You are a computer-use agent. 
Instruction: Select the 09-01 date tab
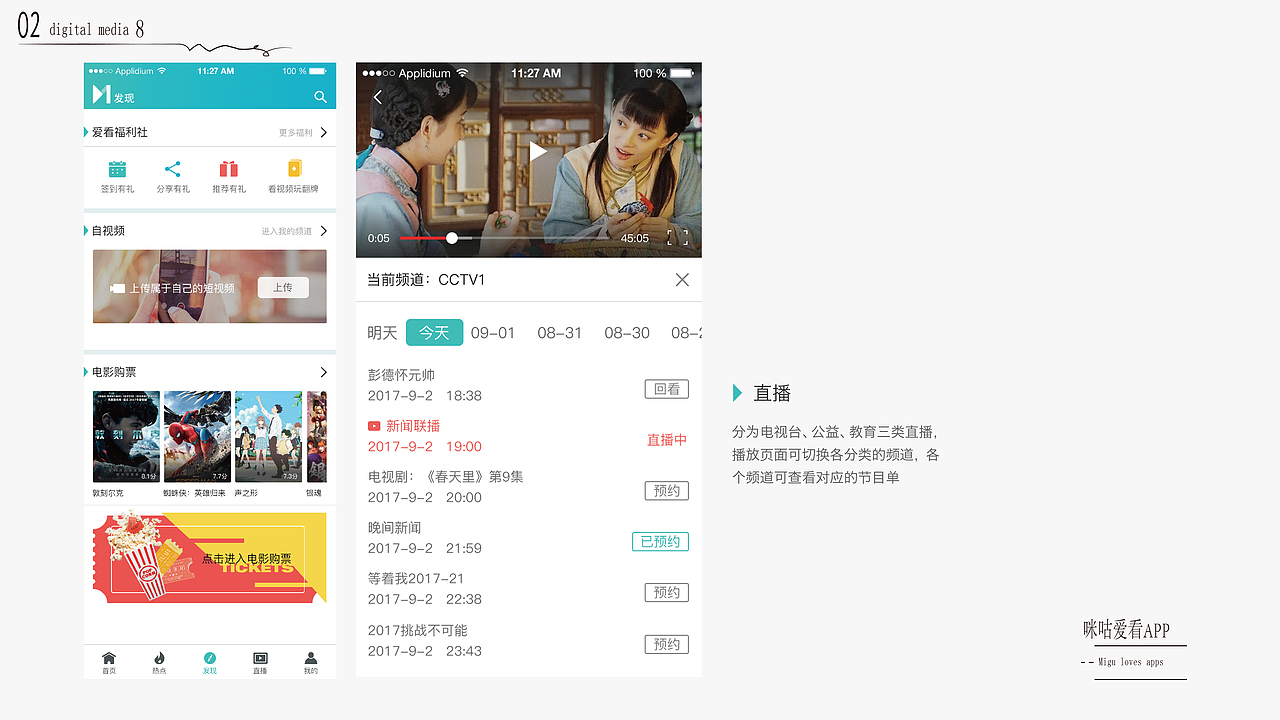coord(493,333)
